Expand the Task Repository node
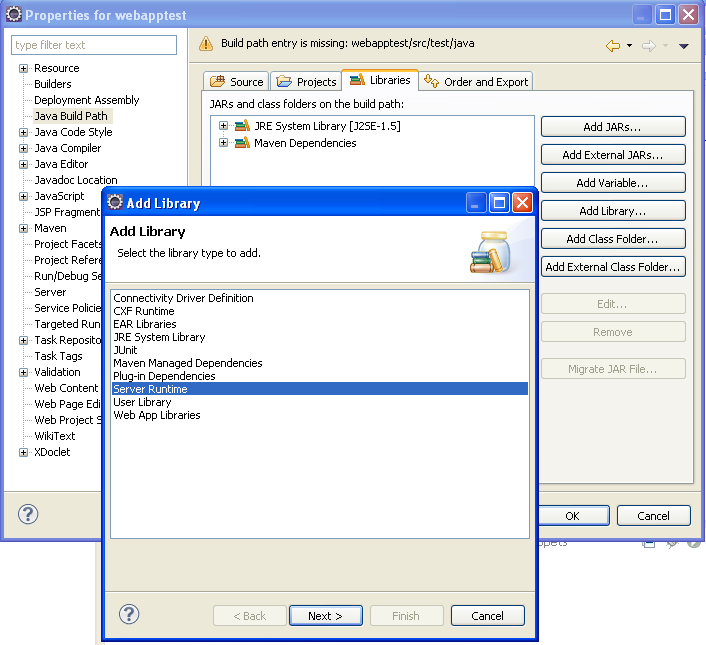 23,341
